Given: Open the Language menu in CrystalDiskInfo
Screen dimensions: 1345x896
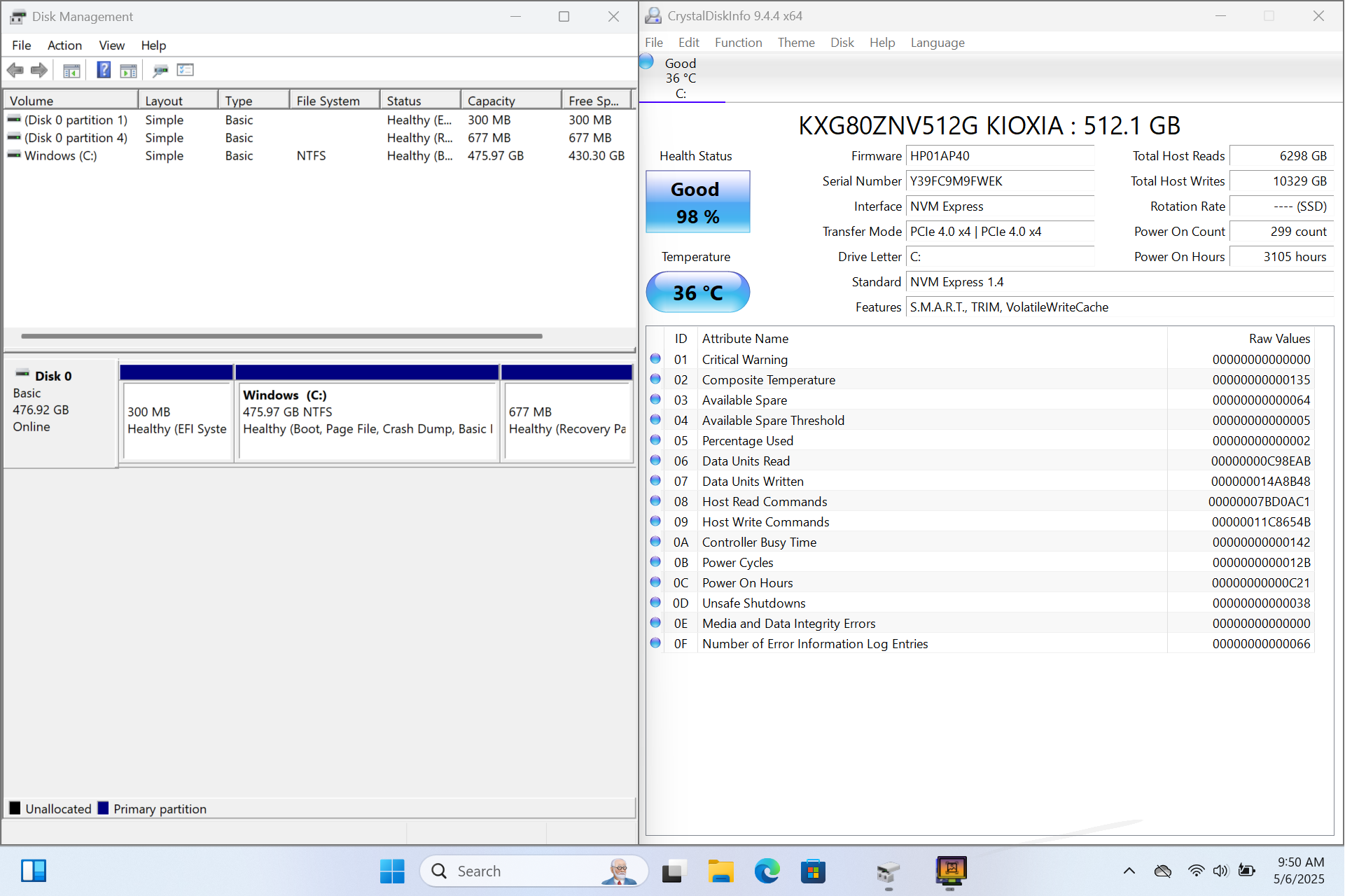Looking at the screenshot, I should click(x=938, y=43).
